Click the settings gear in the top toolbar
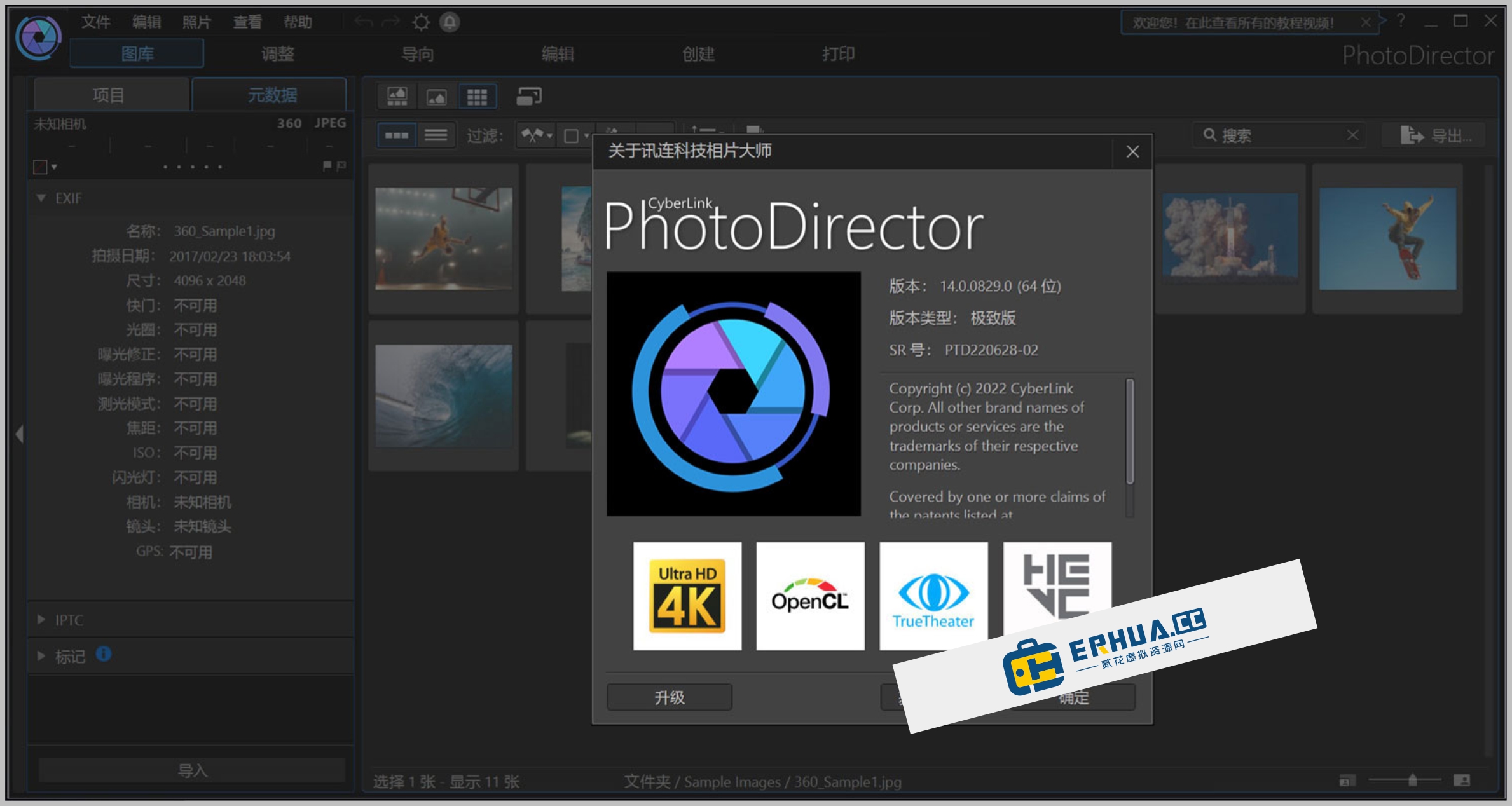1512x806 pixels. pos(420,21)
